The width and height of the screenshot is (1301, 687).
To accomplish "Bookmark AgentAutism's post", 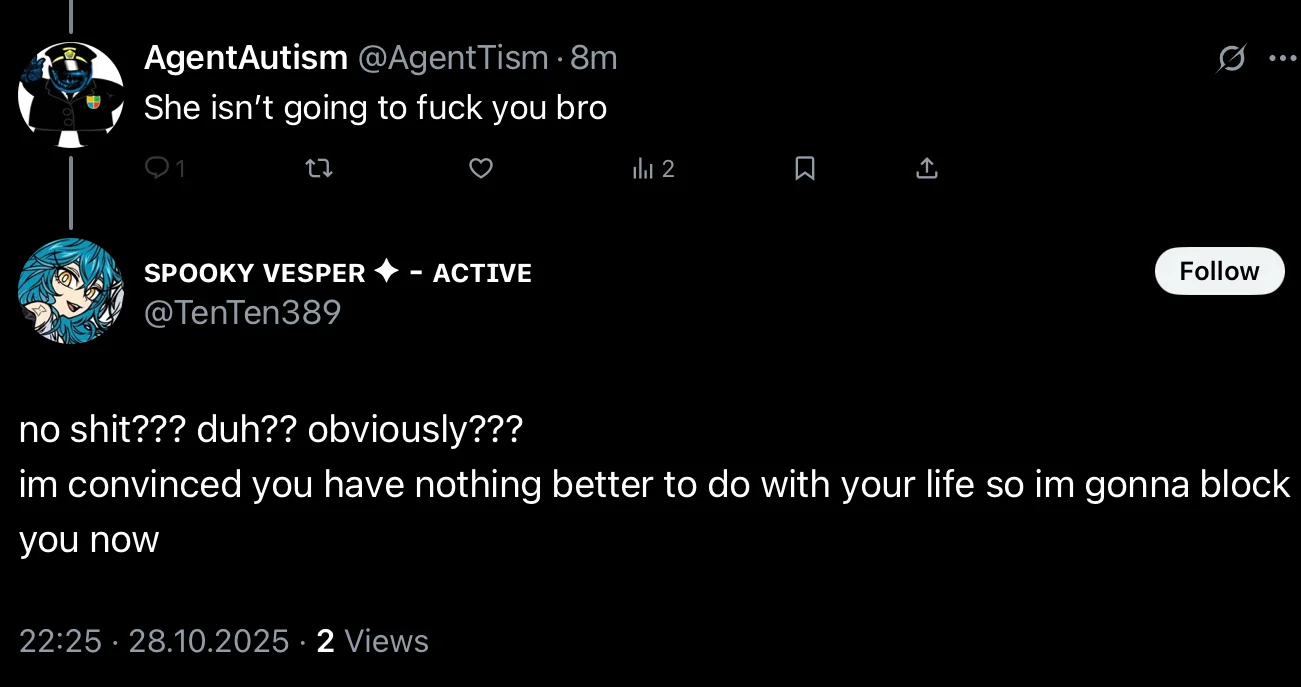I will (804, 169).
